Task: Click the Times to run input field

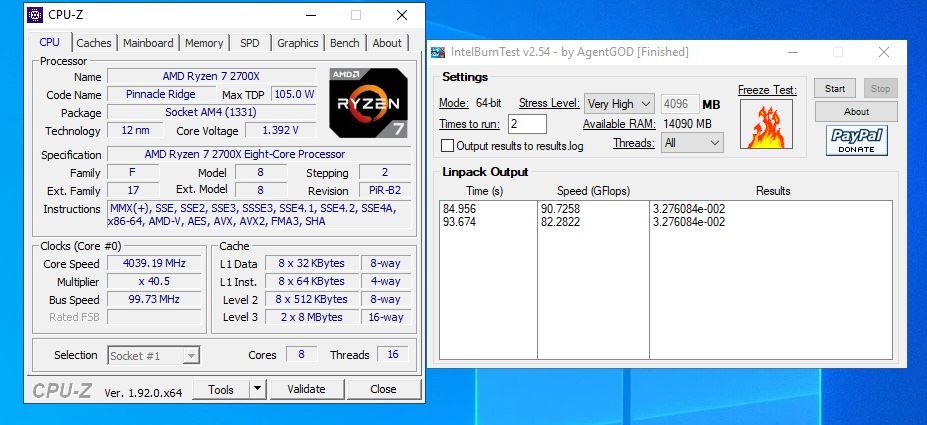Action: click(527, 124)
